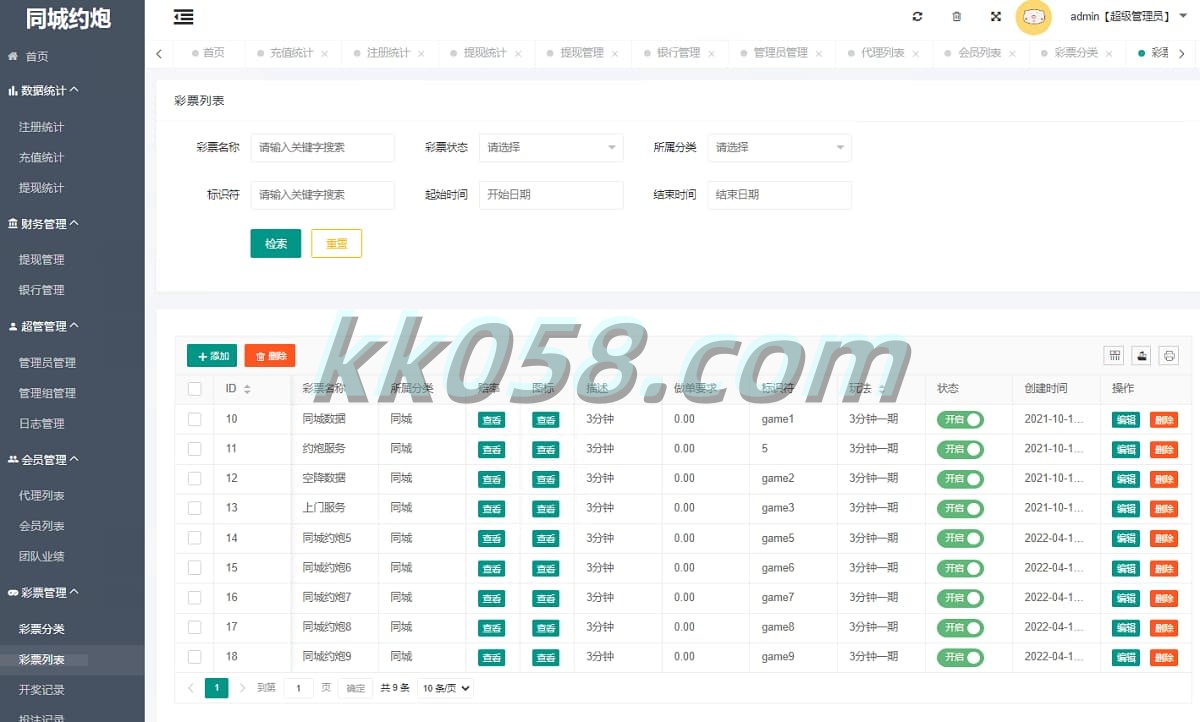Open the 彩票状态 dropdown
This screenshot has height=722, width=1200.
pyautogui.click(x=551, y=147)
